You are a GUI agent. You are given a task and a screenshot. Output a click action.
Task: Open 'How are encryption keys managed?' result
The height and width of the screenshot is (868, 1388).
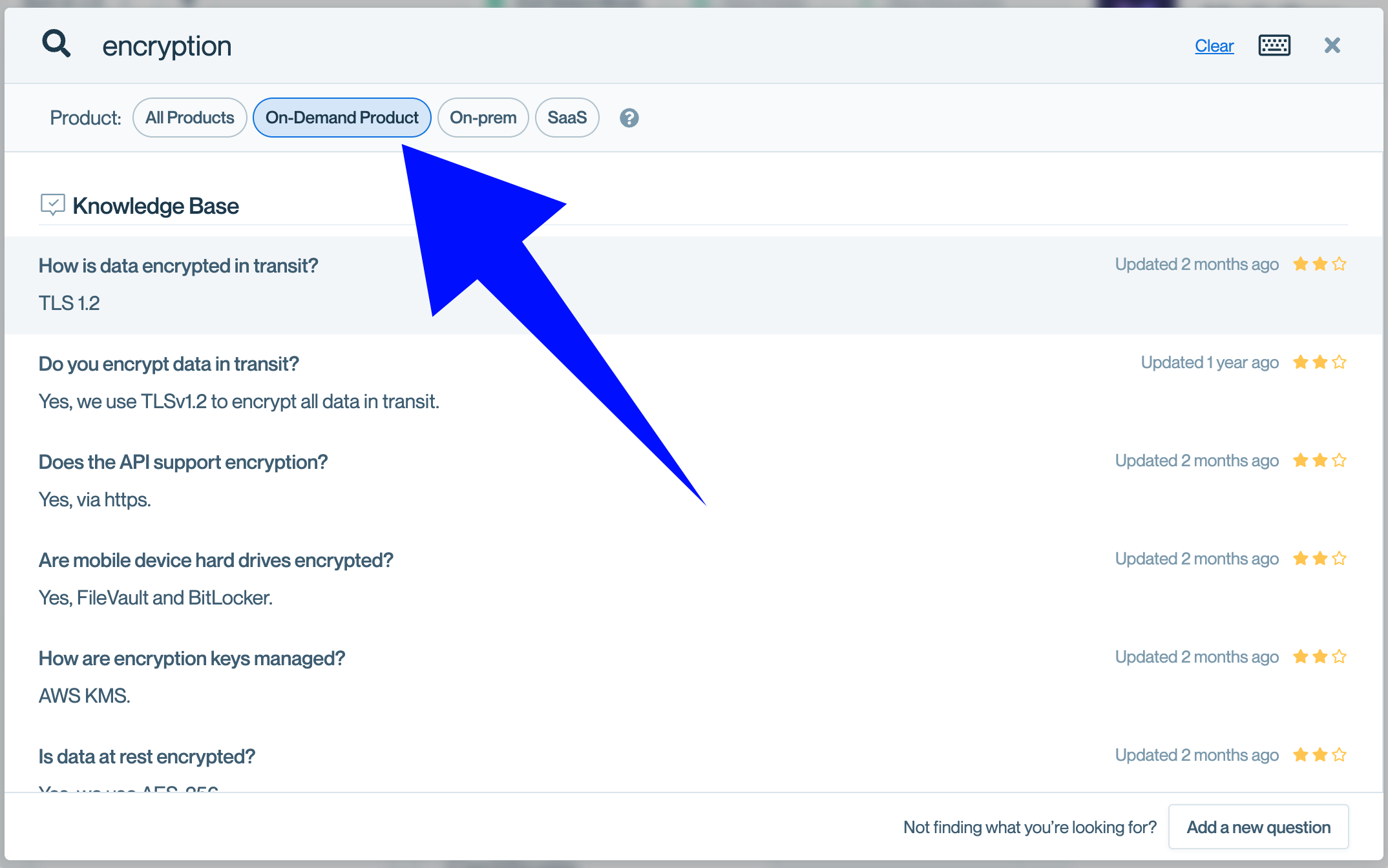pos(192,658)
